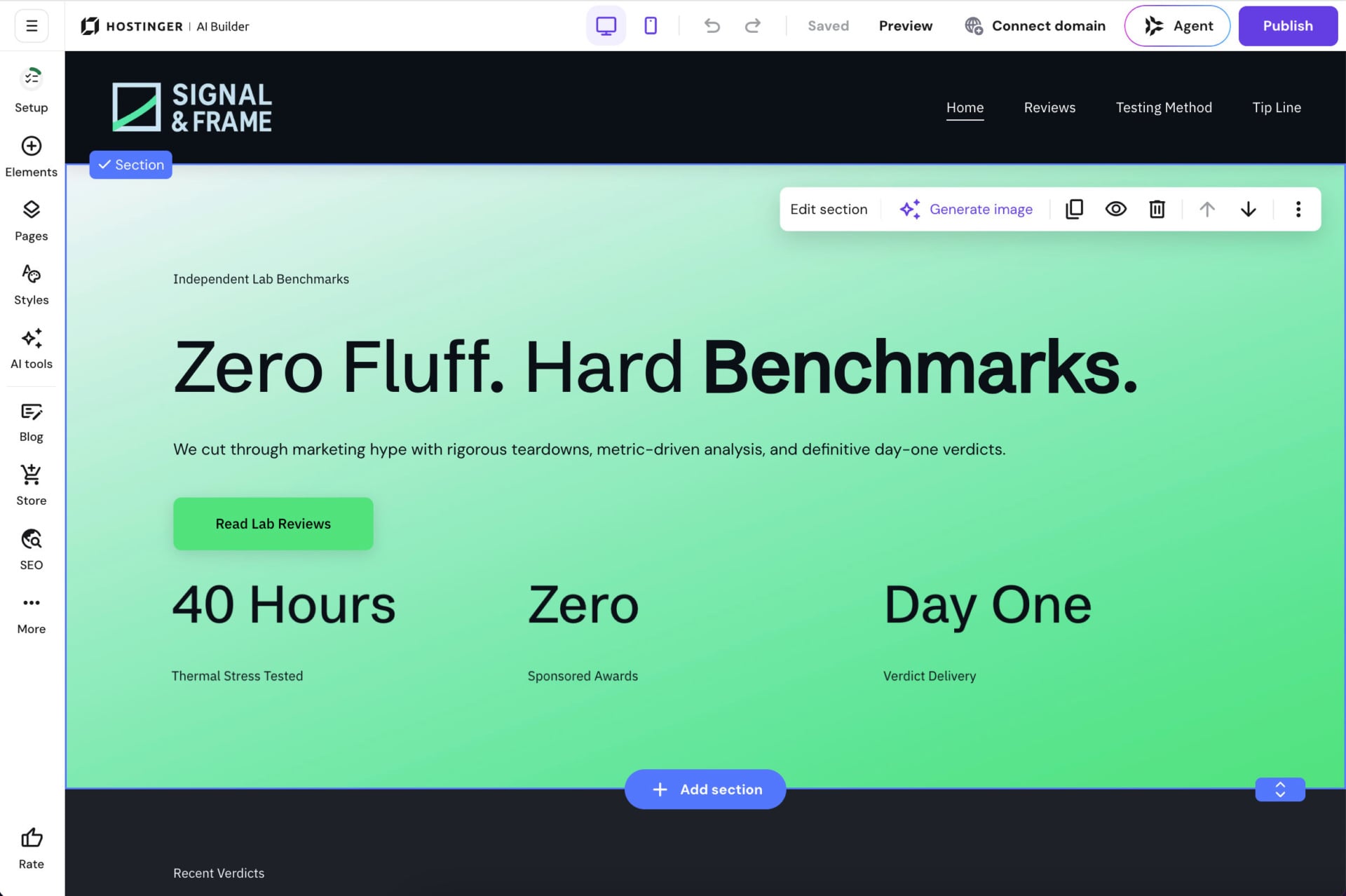Viewport: 1346px width, 896px height.
Task: Publish the website
Action: coord(1288,26)
